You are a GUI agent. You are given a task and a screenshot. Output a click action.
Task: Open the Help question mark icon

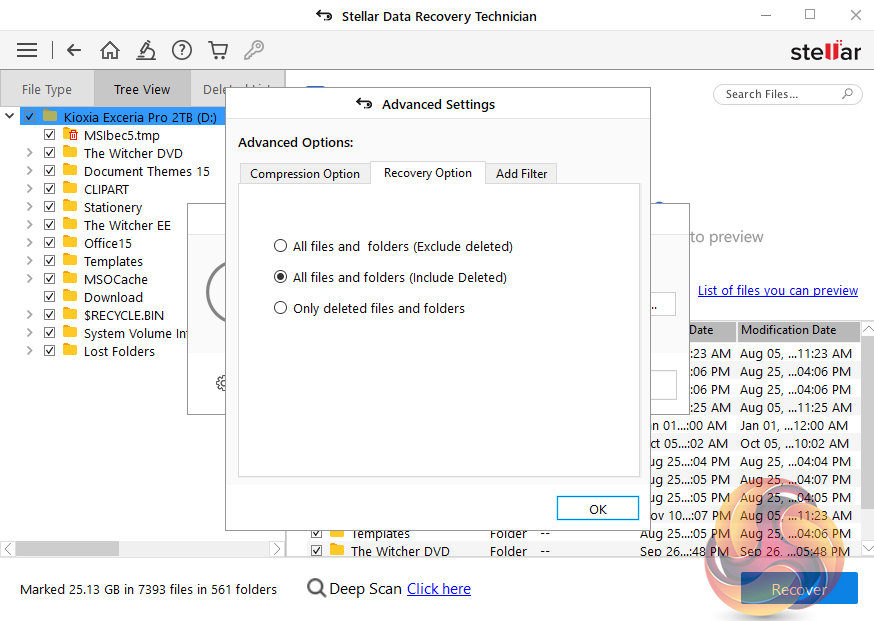point(182,50)
